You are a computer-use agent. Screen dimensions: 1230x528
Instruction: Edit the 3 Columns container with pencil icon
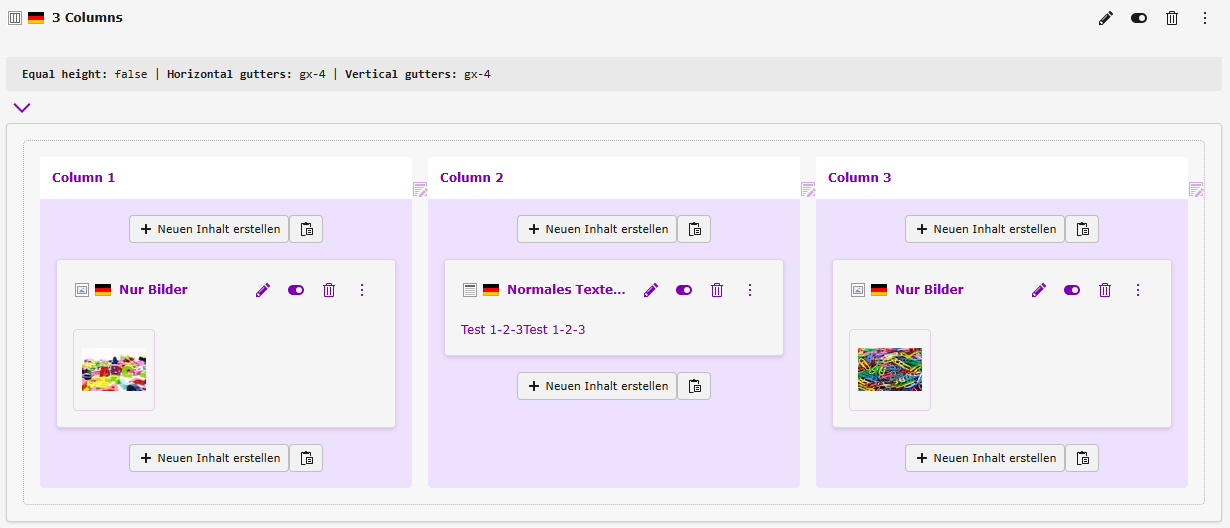(1105, 18)
